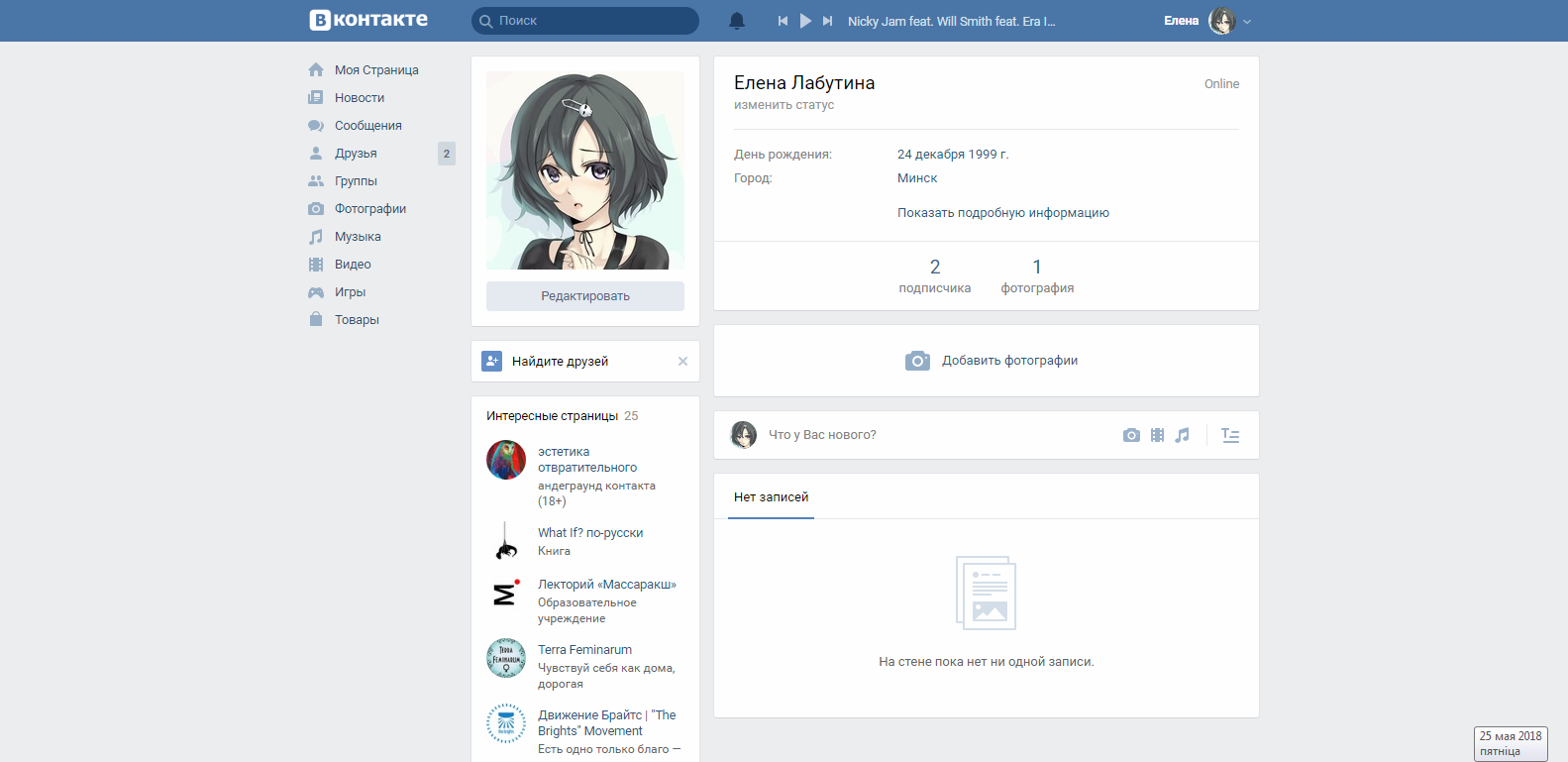Open Товары in the sidebar
Image resolution: width=1568 pixels, height=762 pixels.
[x=357, y=320]
